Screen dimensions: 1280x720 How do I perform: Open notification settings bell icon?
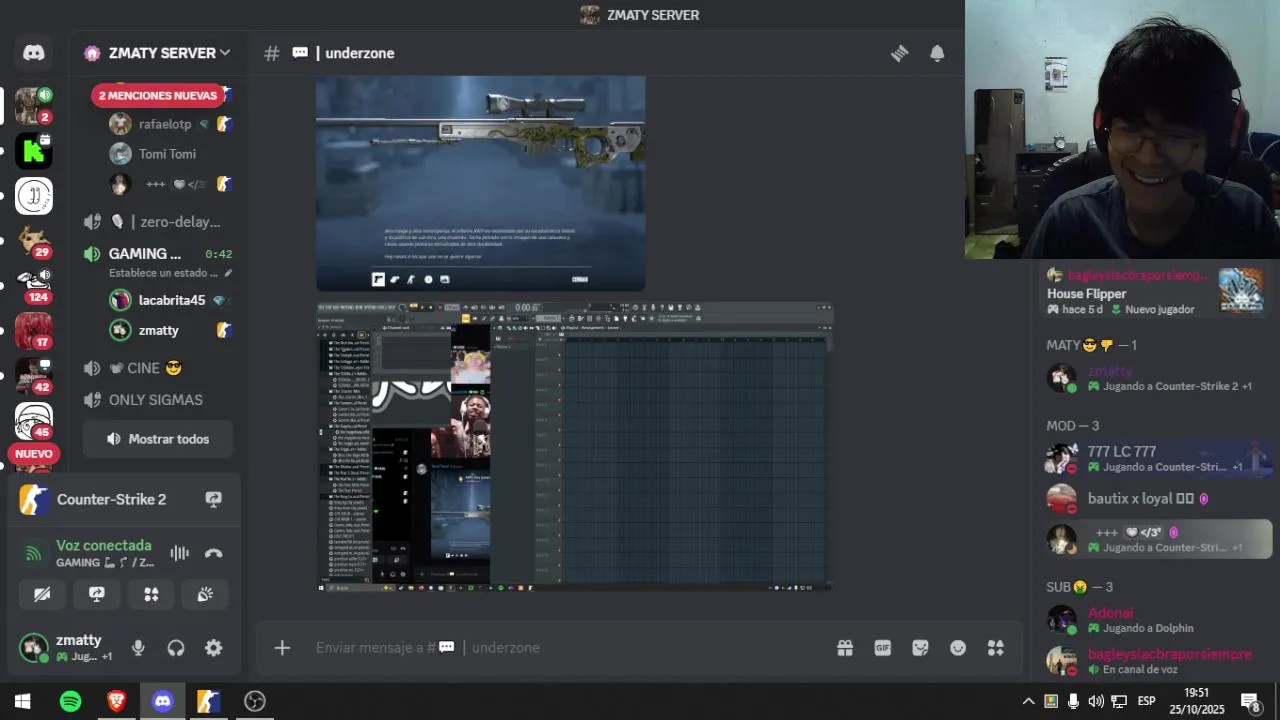point(937,53)
